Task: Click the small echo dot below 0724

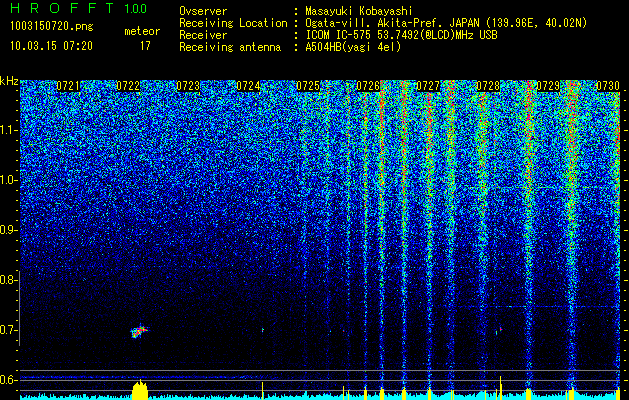Action: pyautogui.click(x=263, y=330)
